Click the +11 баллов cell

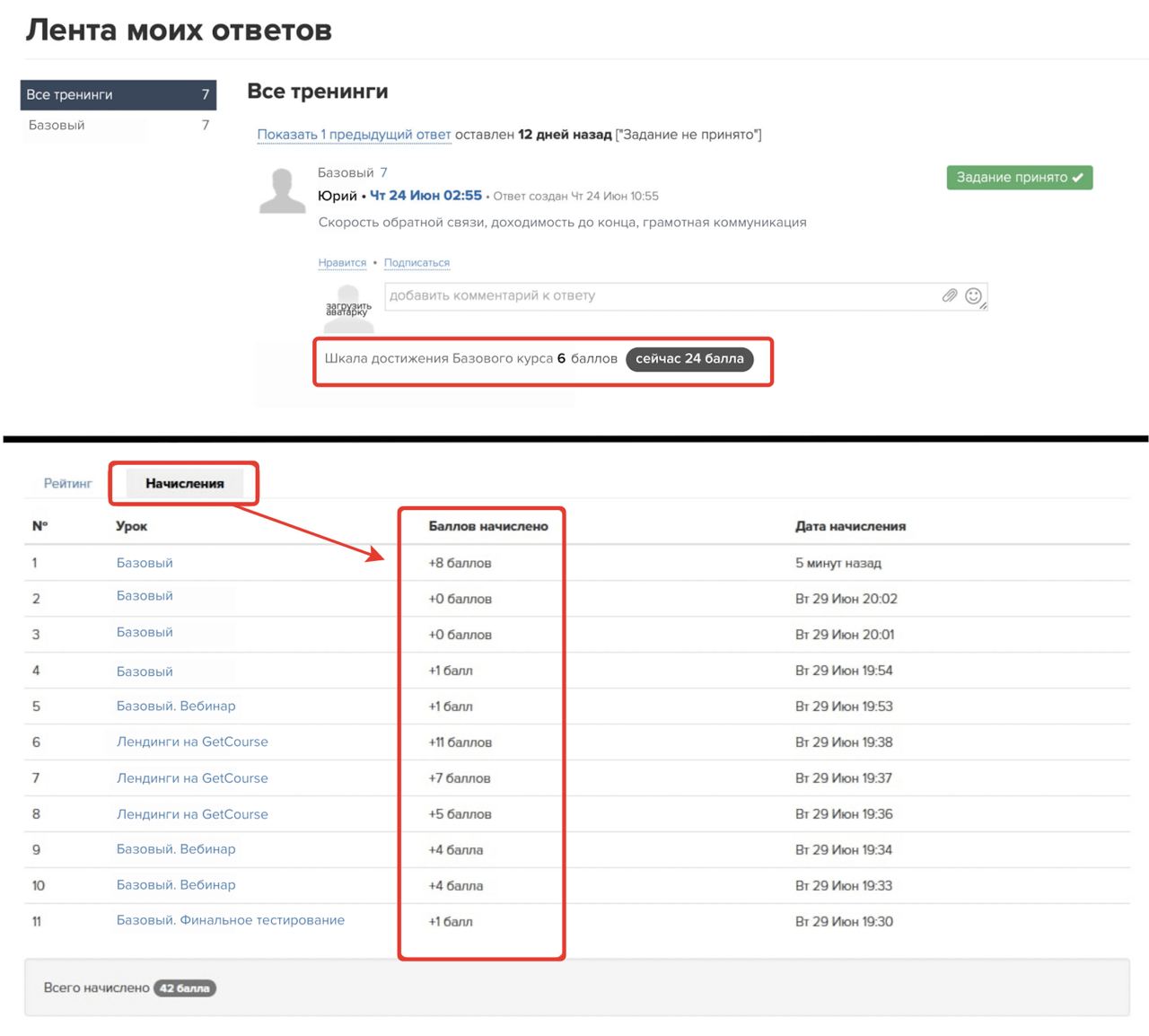(460, 742)
